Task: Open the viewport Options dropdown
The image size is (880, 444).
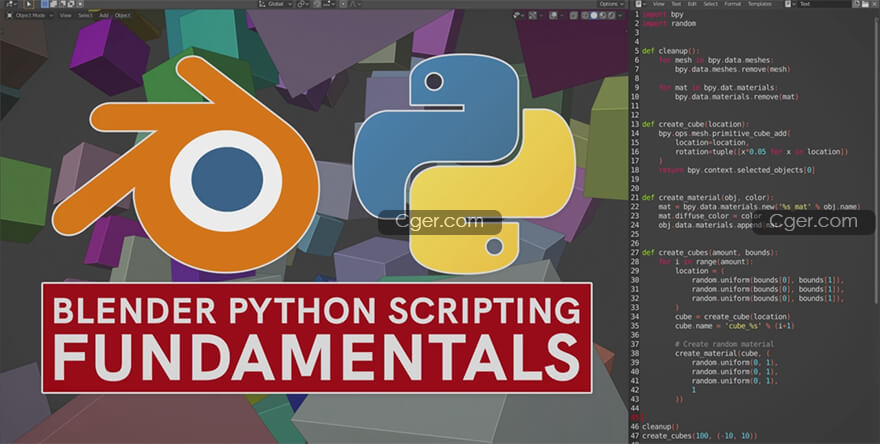Action: 611,4
